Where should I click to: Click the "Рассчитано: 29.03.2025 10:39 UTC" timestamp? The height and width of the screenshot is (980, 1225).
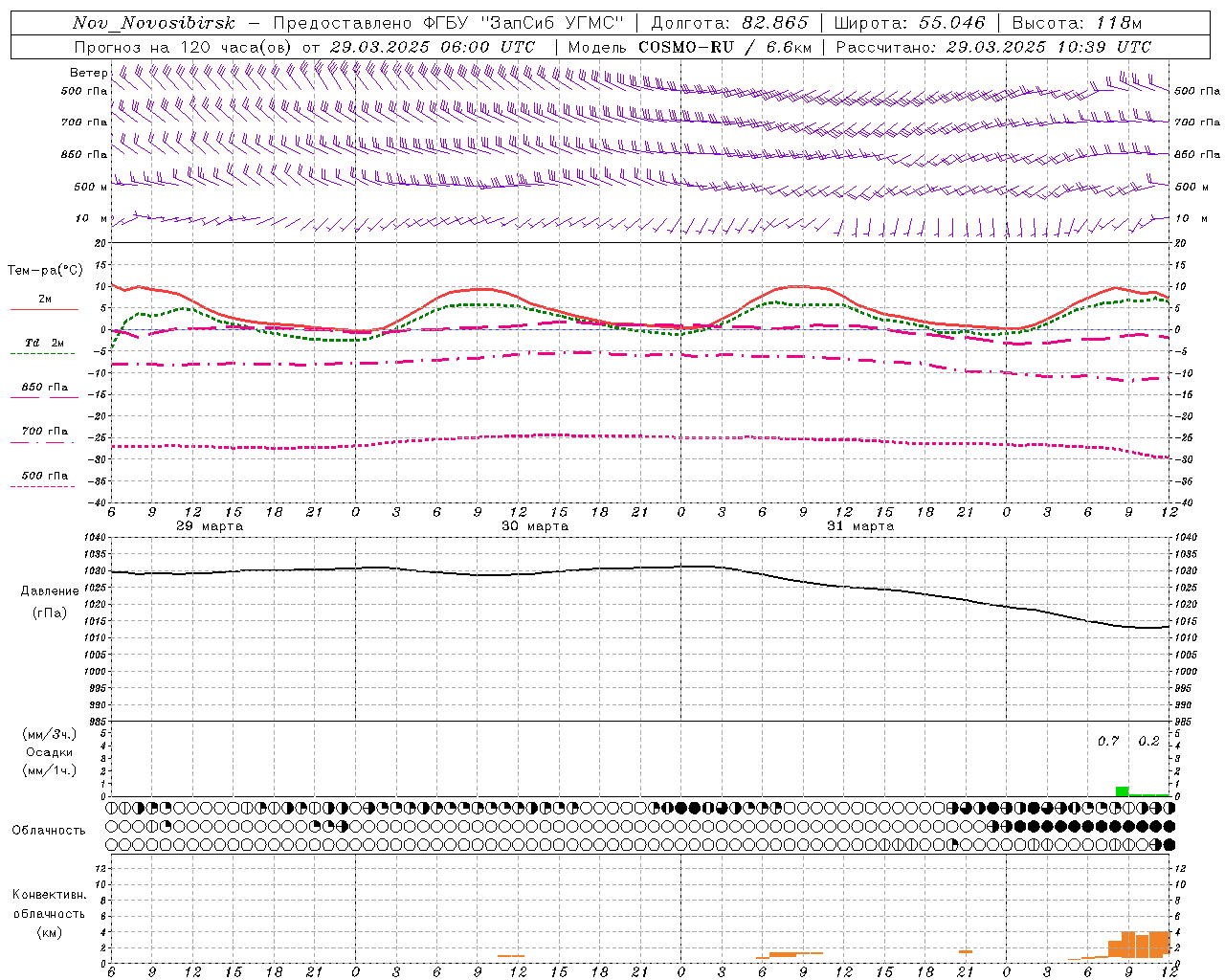pos(993,47)
